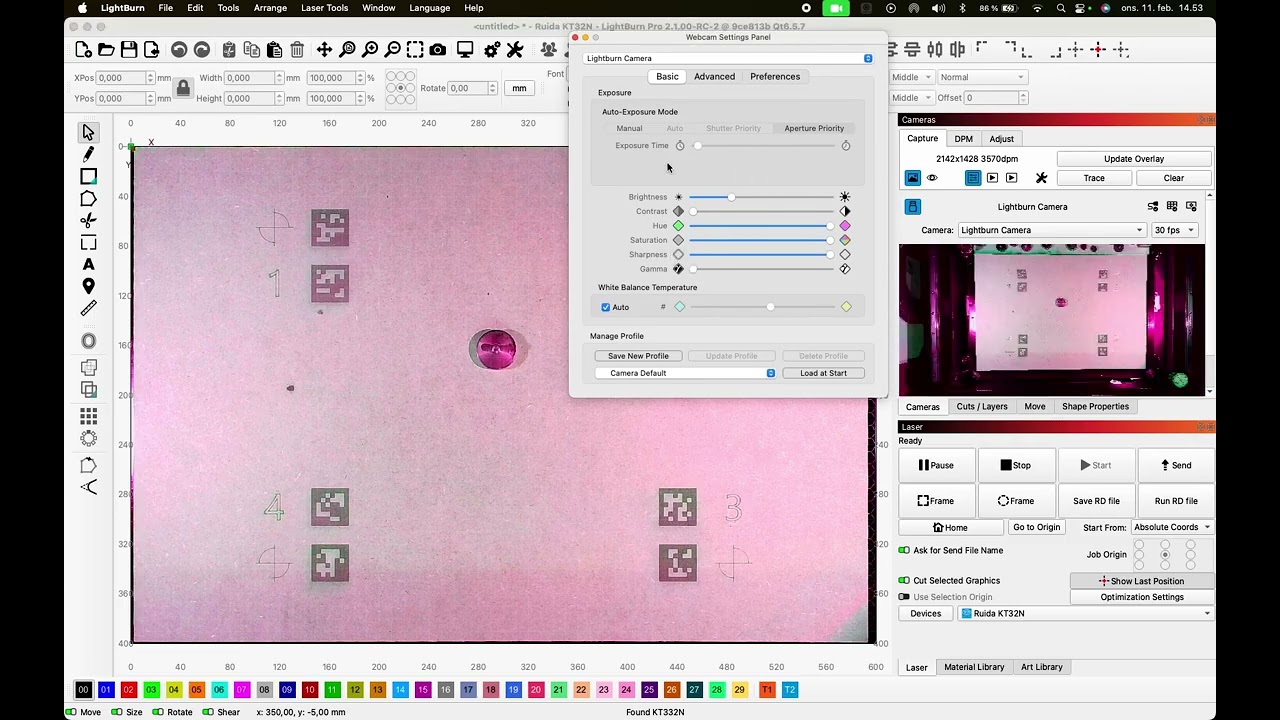Open the Lightburn Camera selector in Webcam Settings

pos(728,58)
